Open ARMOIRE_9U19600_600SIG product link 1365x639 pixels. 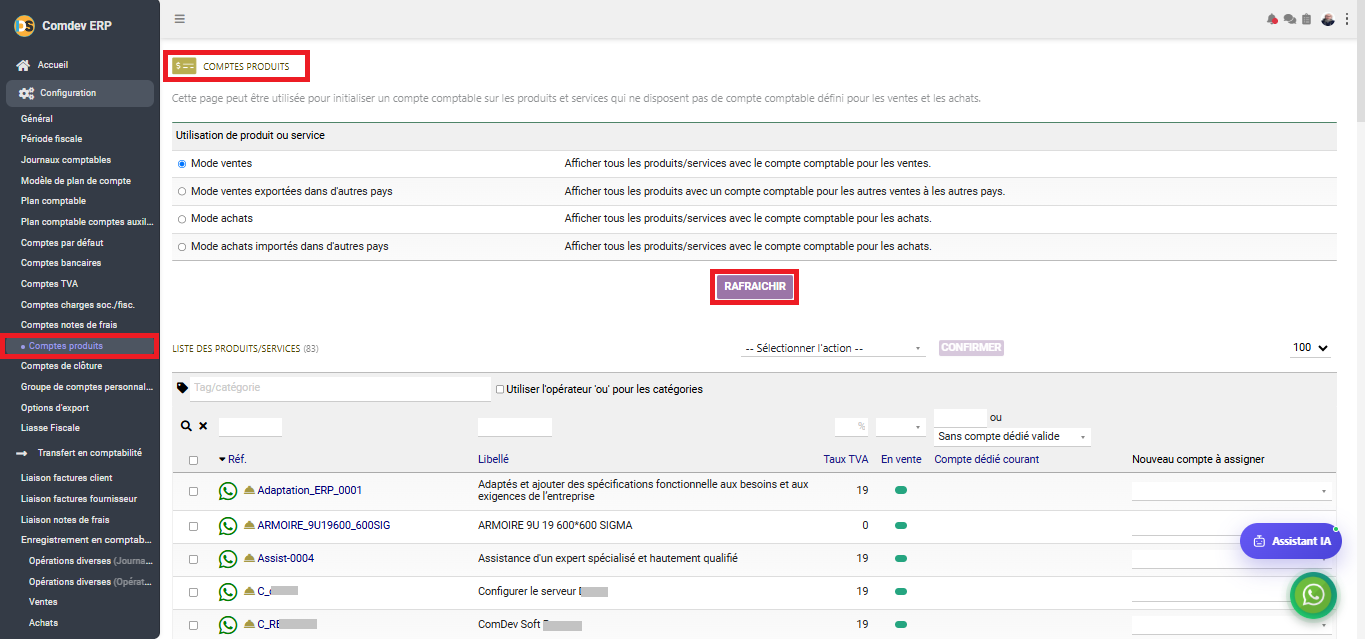click(324, 525)
